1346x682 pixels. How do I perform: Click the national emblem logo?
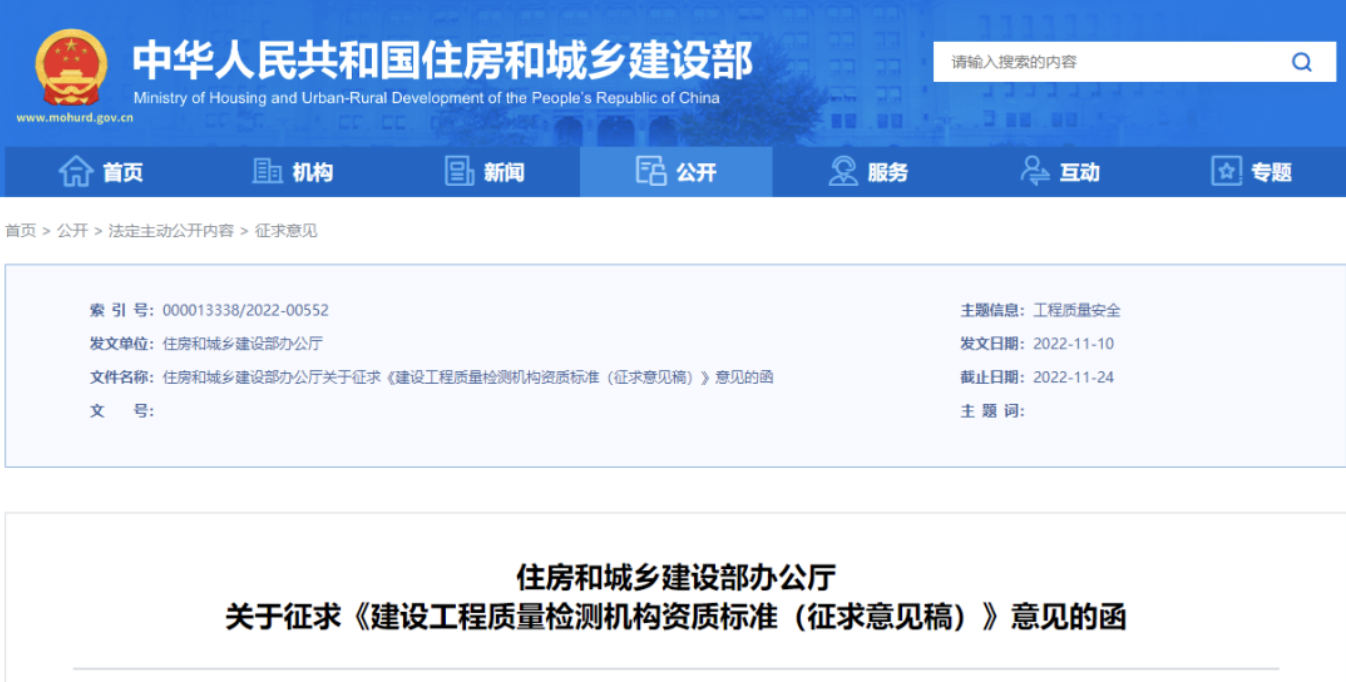[71, 67]
